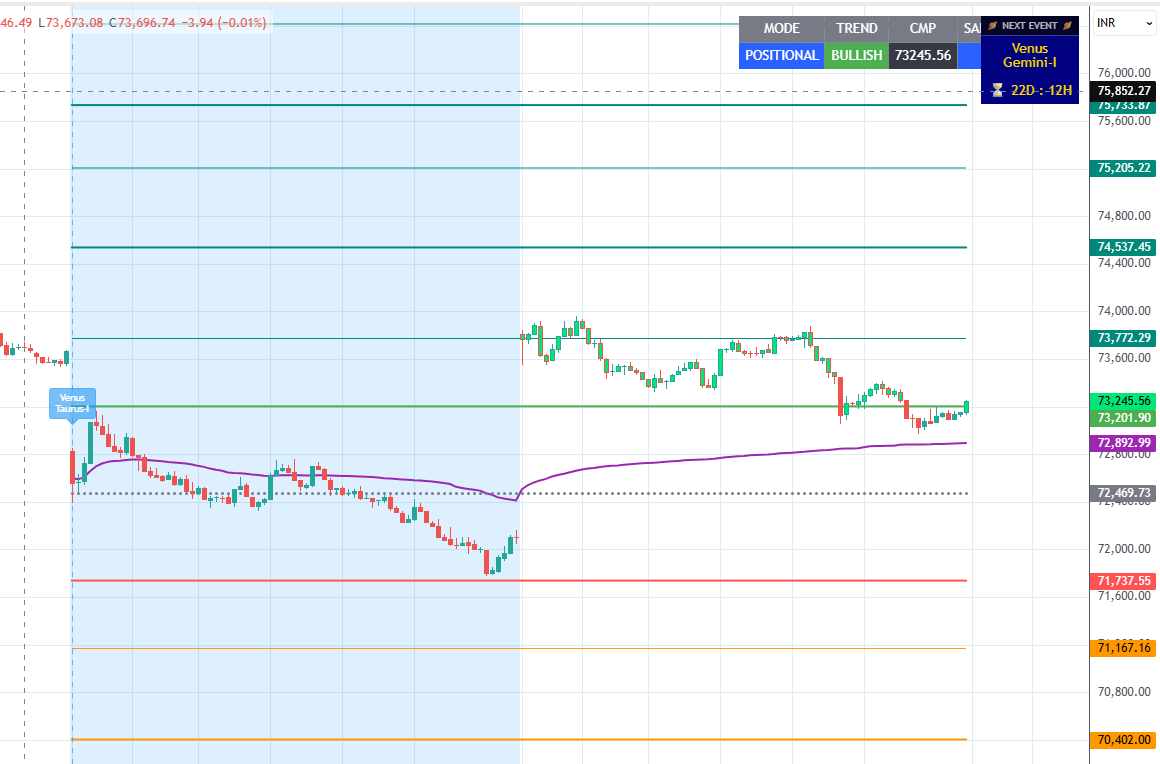Click the L73,673.08 low value in legend
Viewport: 1160px width, 764px height.
click(70, 23)
